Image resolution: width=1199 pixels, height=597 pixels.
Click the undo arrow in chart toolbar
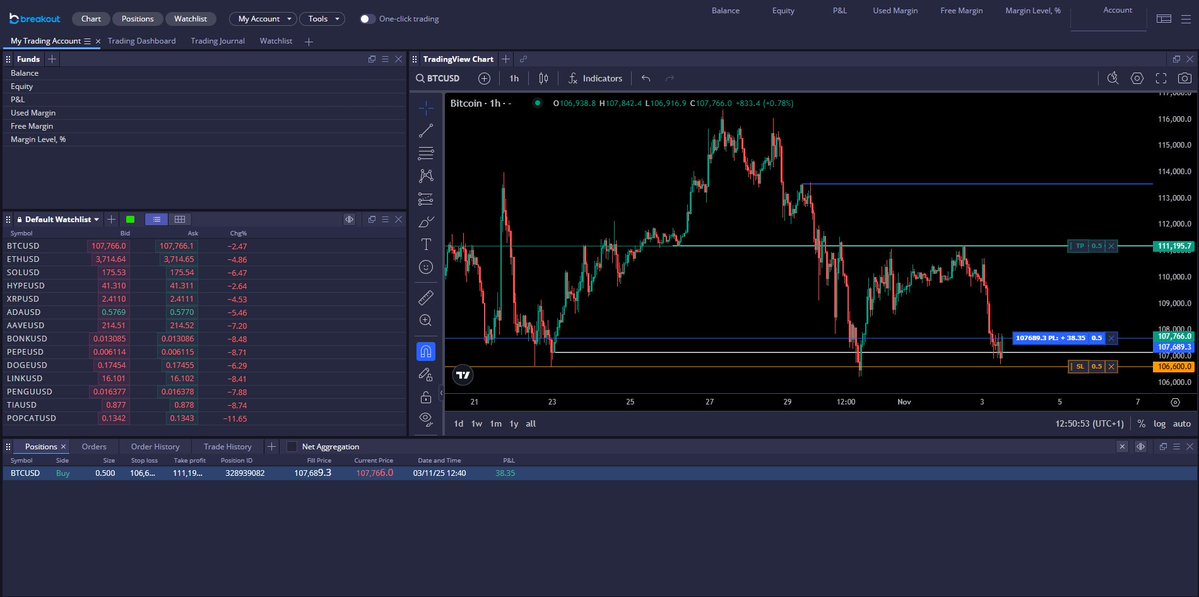[x=646, y=78]
